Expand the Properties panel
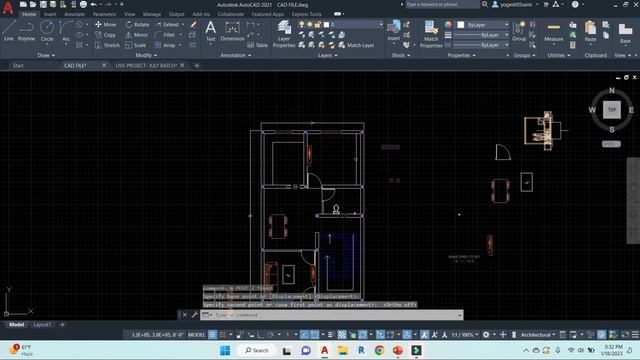The height and width of the screenshot is (360, 640). click(462, 55)
